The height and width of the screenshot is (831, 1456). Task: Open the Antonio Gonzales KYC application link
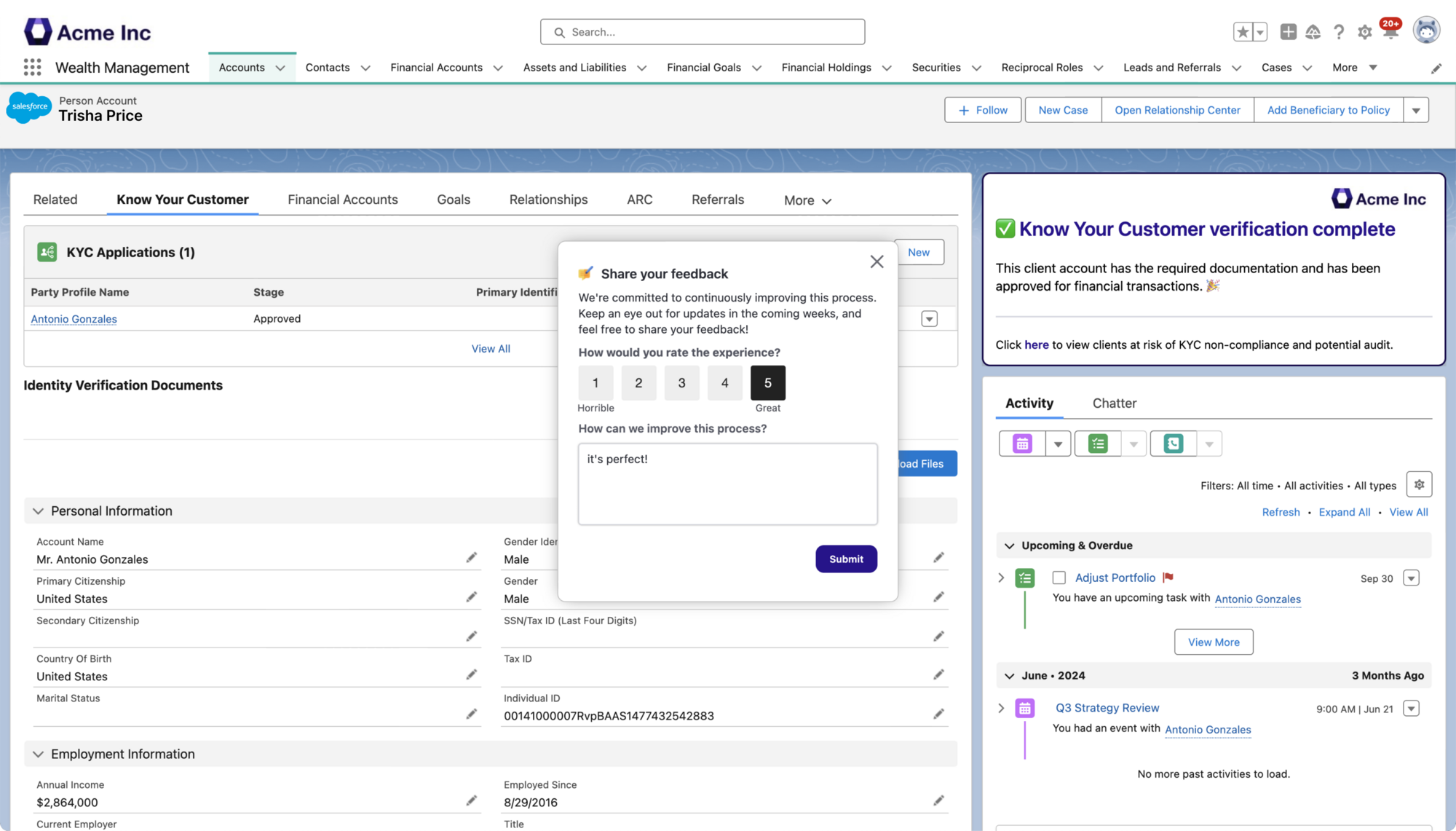click(x=74, y=319)
